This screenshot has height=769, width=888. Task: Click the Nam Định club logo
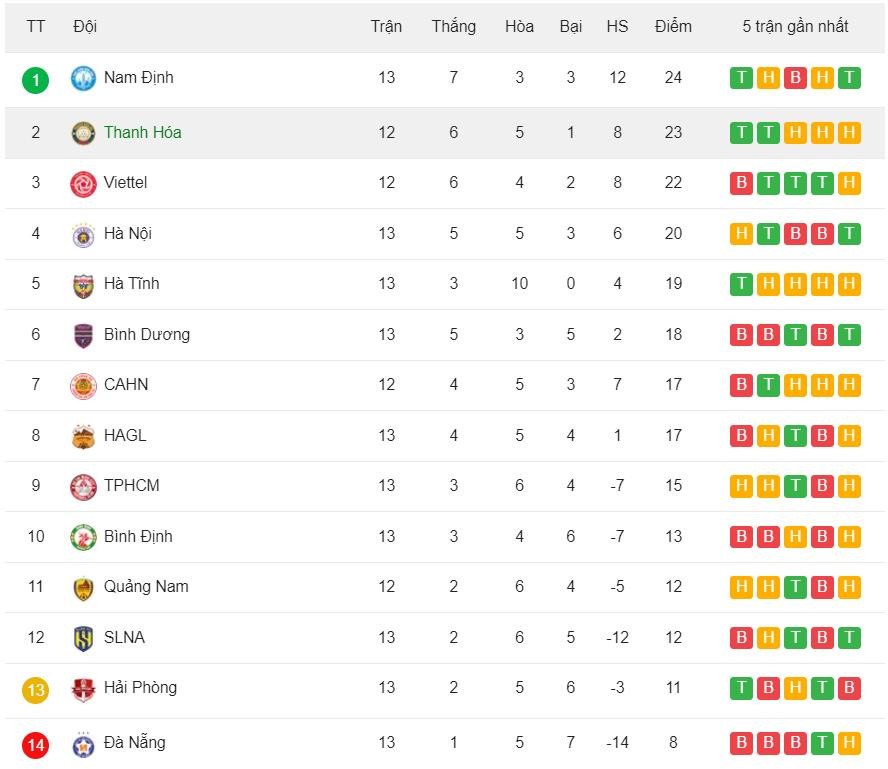83,78
